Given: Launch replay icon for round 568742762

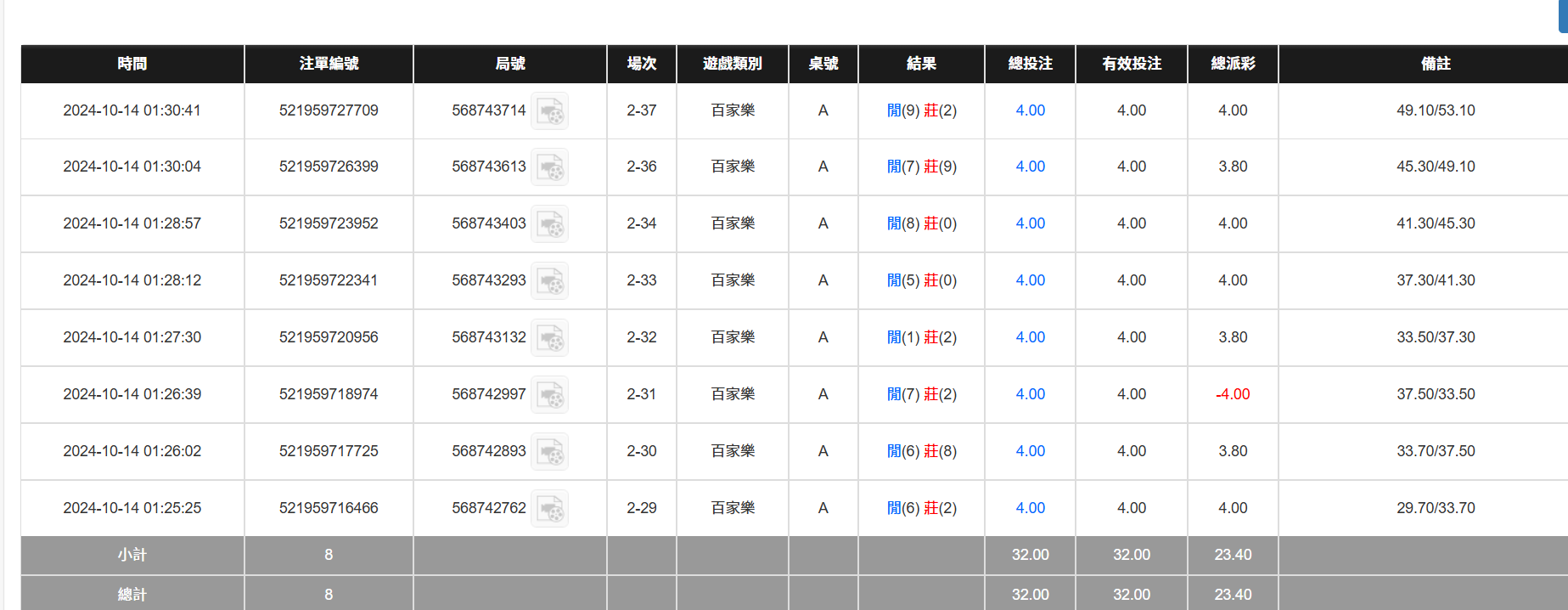Looking at the screenshot, I should 549,509.
